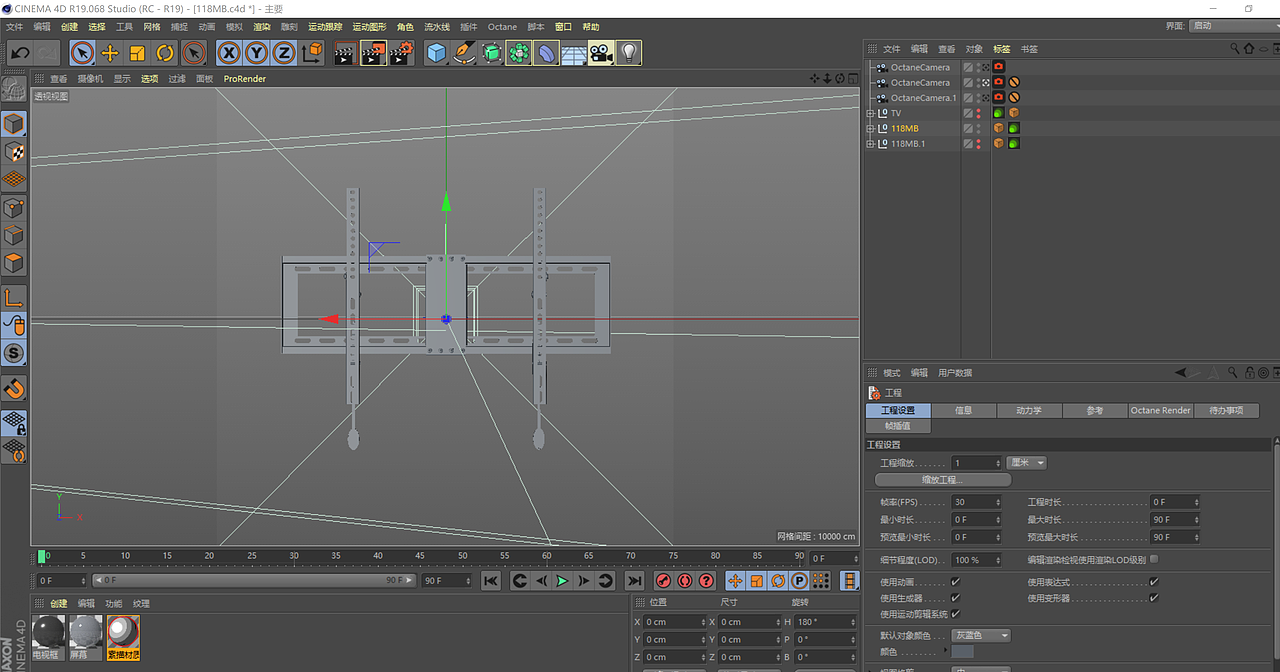Switch to Model mode in left palette

(x=14, y=124)
